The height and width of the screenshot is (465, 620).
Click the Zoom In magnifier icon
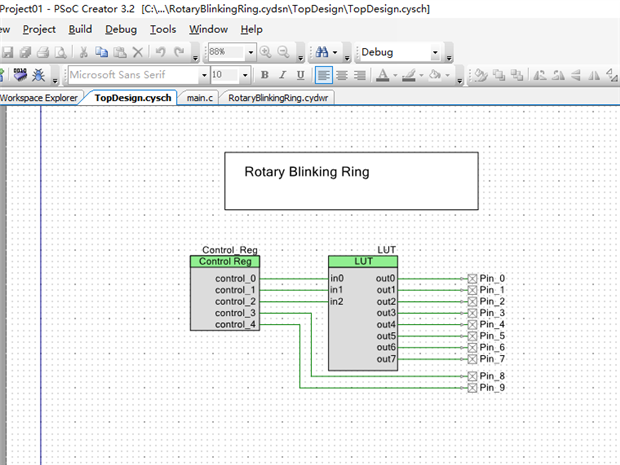point(266,52)
